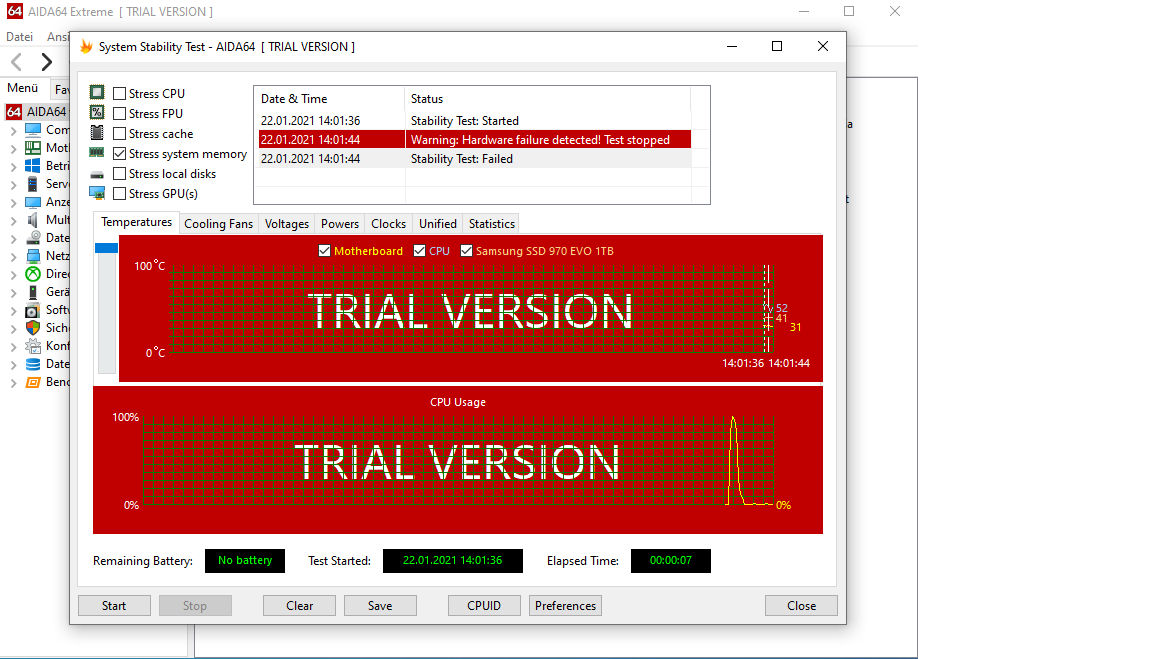Click the benchmark icon next to Benc tree item
1152x659 pixels.
pyautogui.click(x=33, y=382)
